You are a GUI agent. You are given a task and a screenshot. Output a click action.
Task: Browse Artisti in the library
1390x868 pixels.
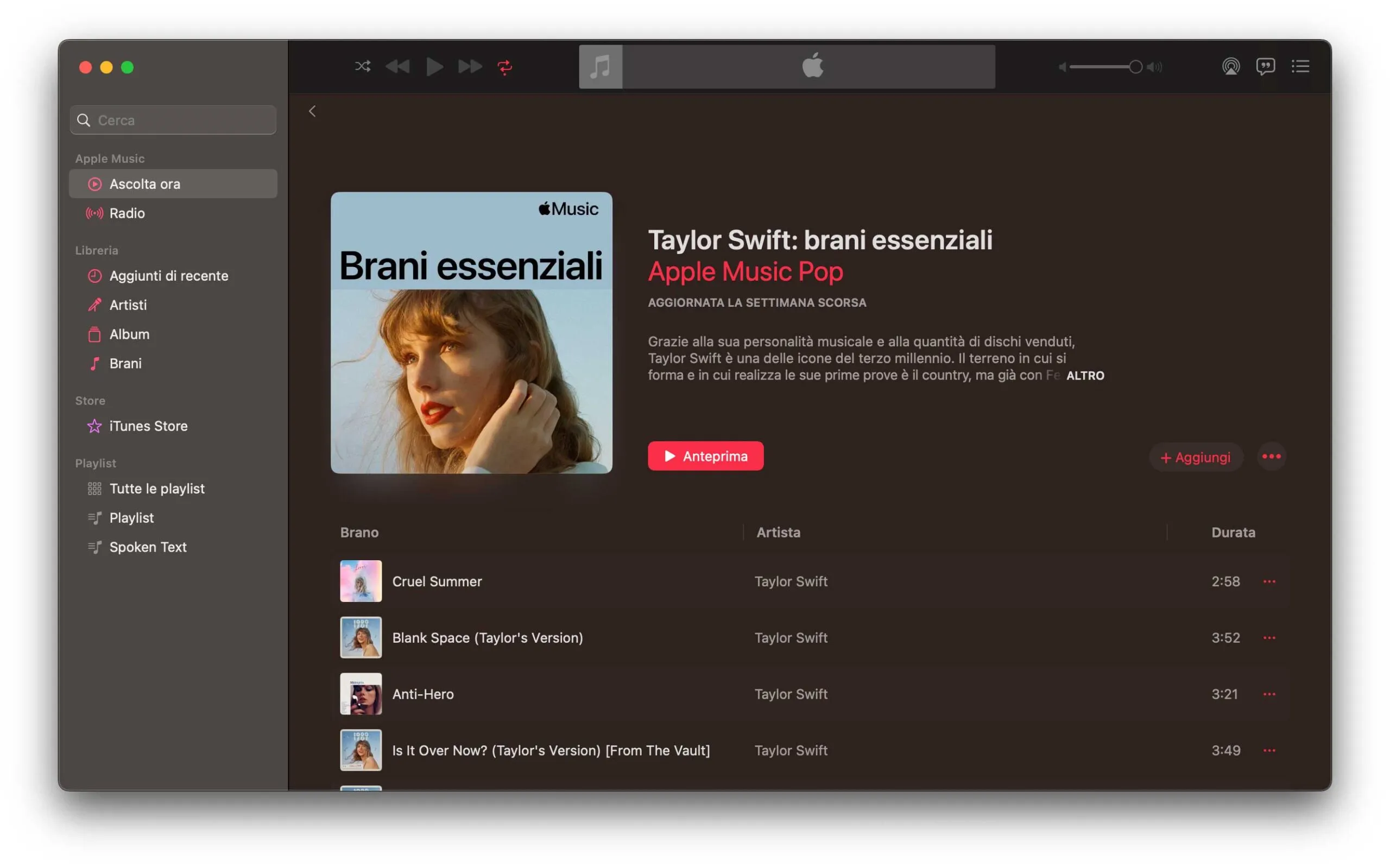(x=128, y=305)
